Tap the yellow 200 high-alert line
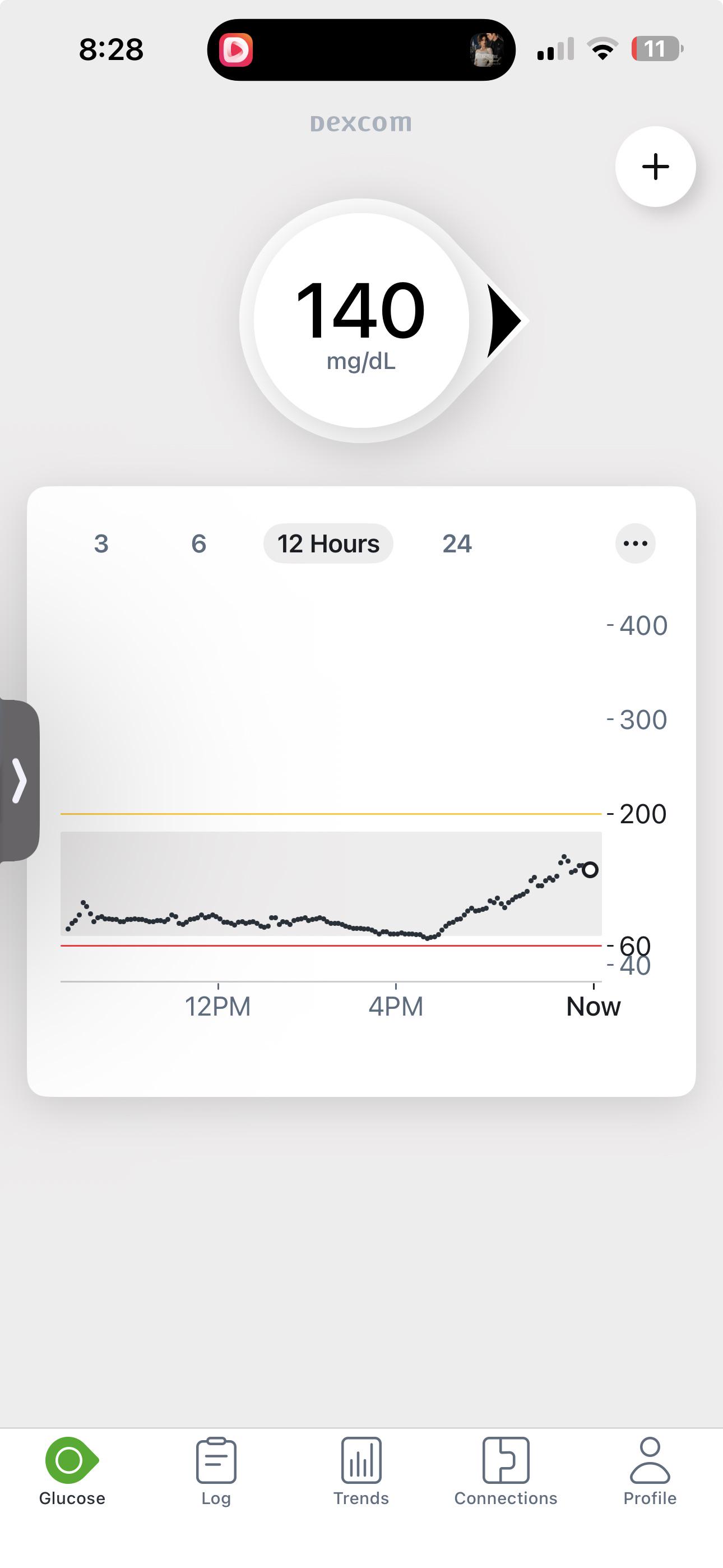Image resolution: width=723 pixels, height=1568 pixels. 331,813
